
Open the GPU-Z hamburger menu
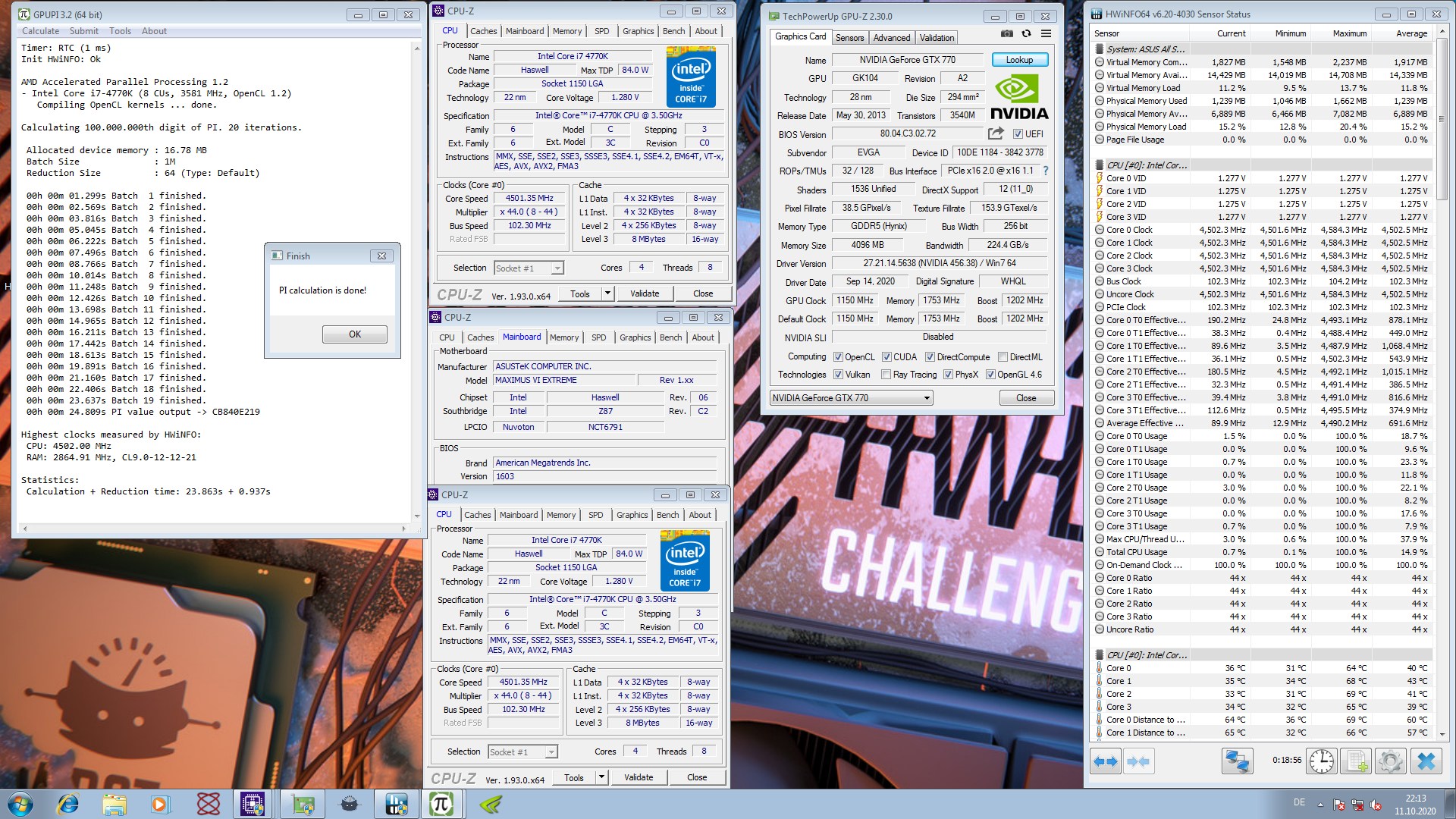tap(1046, 34)
